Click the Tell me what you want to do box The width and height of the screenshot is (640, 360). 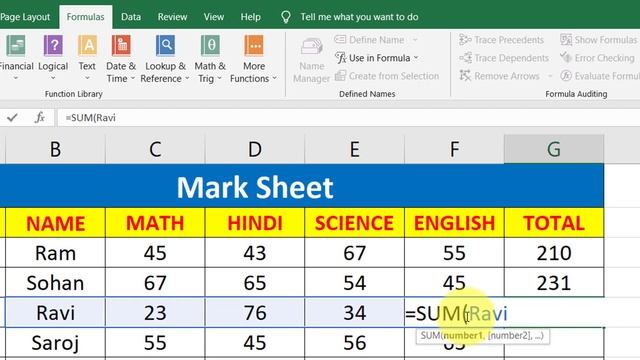click(x=359, y=17)
